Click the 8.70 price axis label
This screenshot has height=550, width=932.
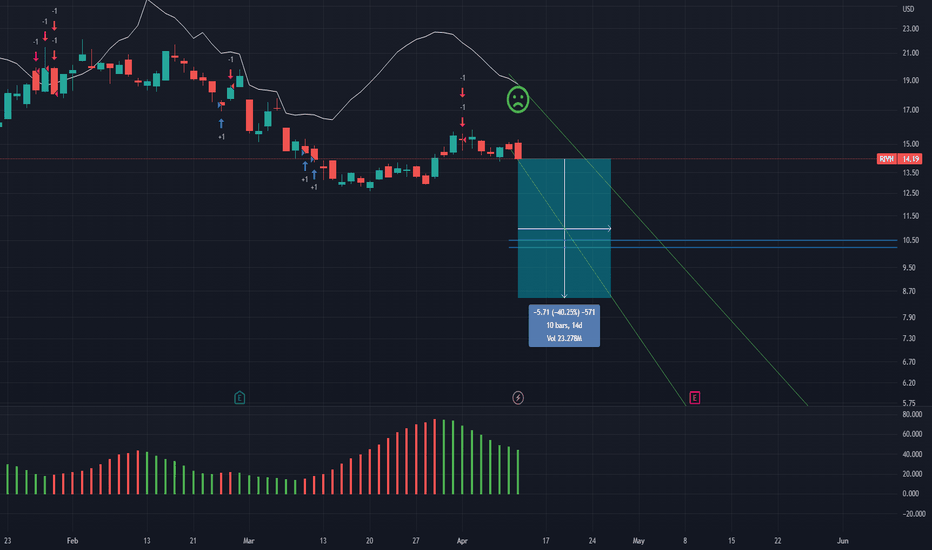coord(909,291)
